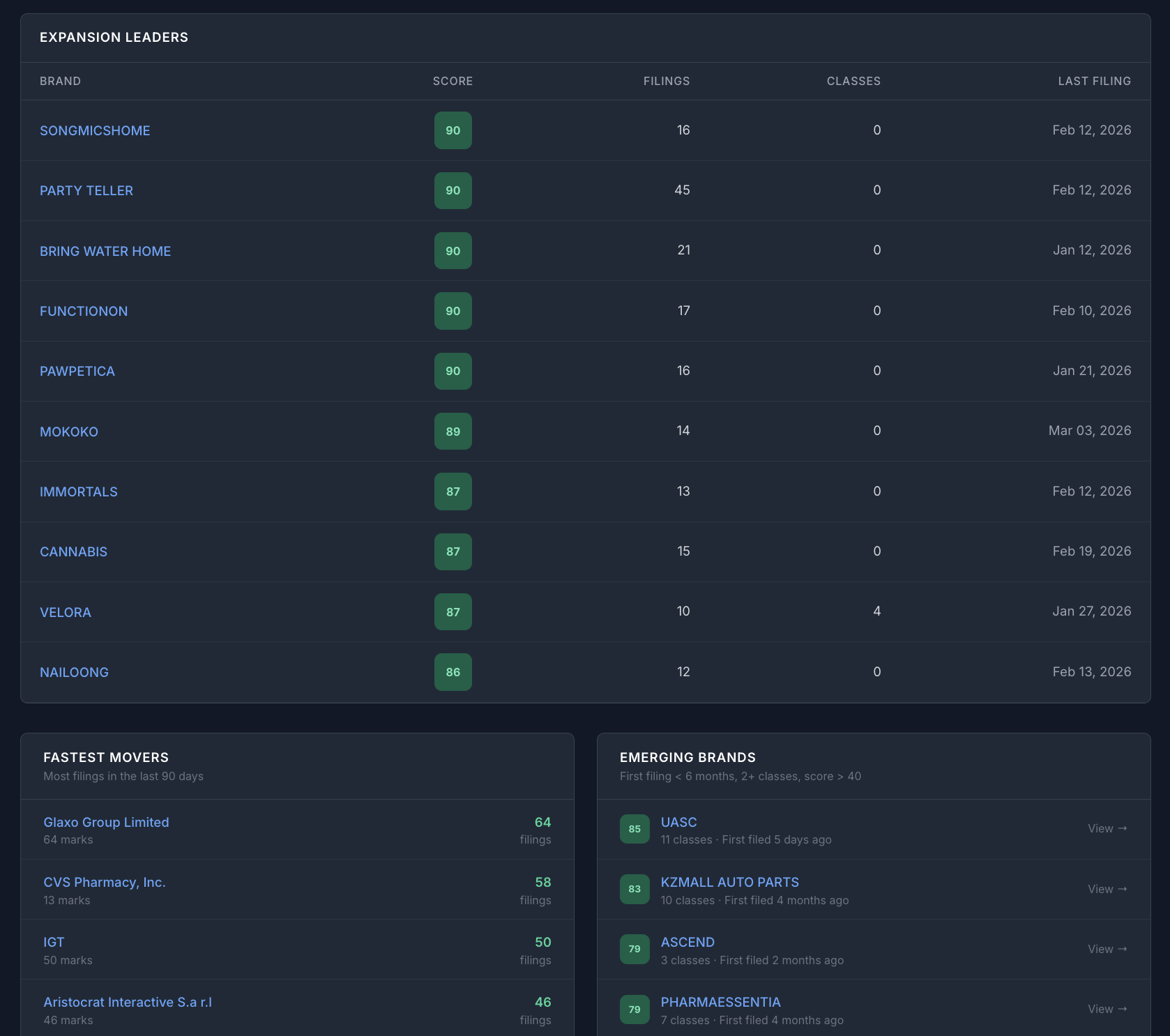Open the PAWPETICA brand link
Screen dimensions: 1170x1036
click(x=77, y=371)
